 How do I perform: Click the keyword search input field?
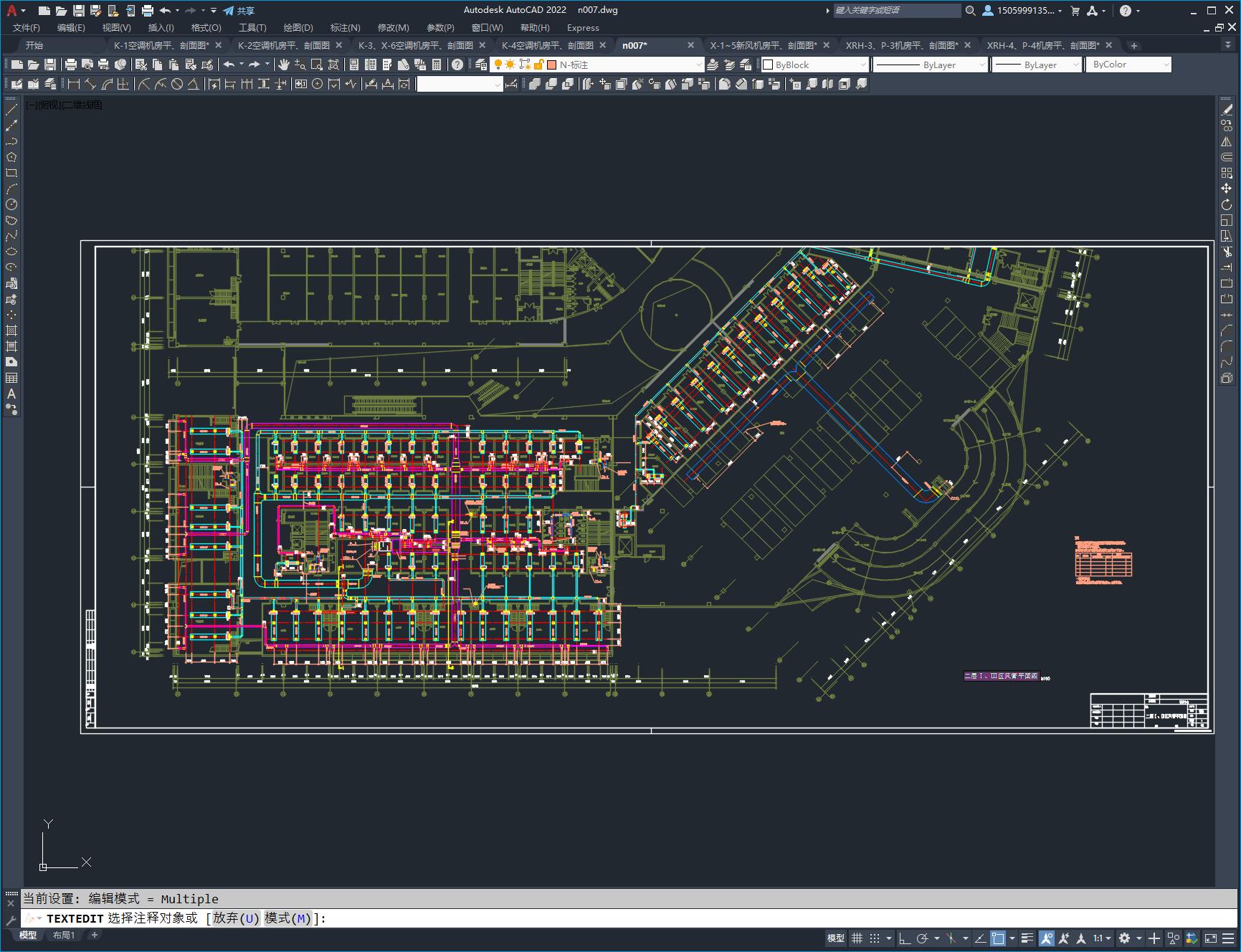897,10
